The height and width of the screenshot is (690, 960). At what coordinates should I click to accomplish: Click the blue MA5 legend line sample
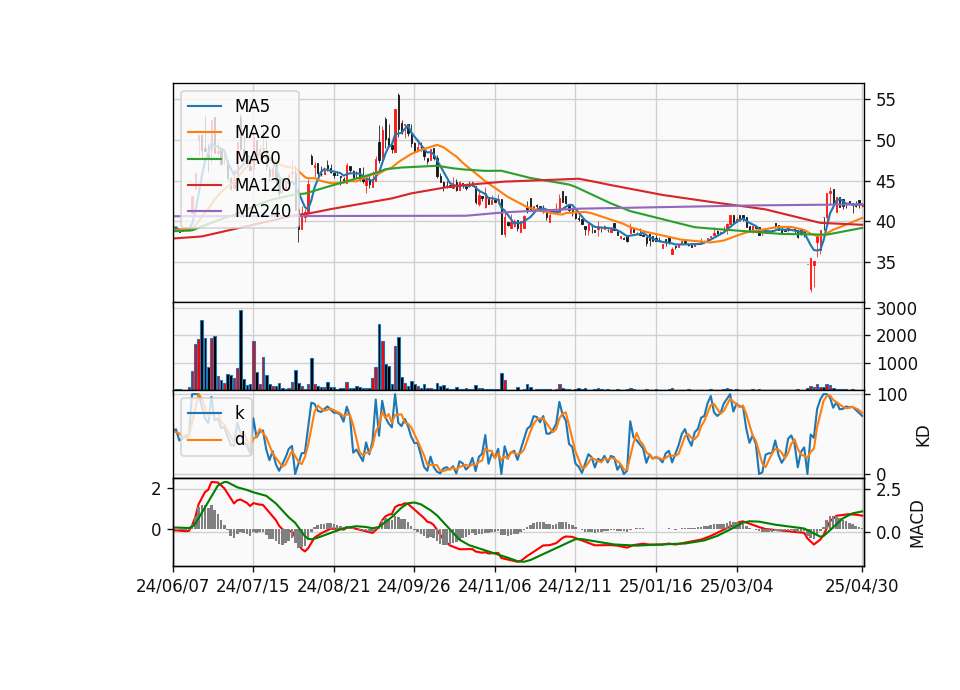click(204, 106)
